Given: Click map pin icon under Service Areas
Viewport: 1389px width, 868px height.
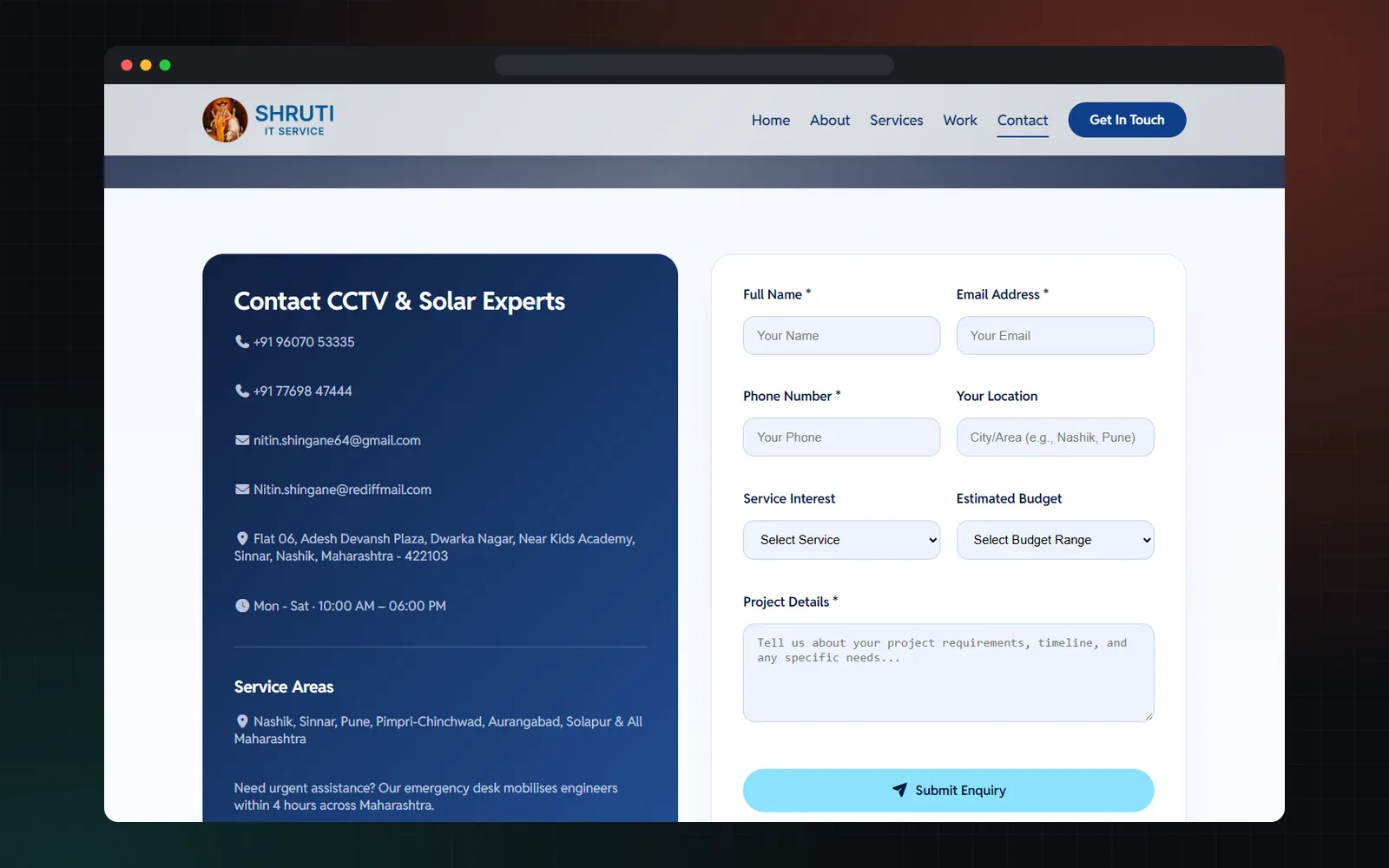Looking at the screenshot, I should [242, 721].
